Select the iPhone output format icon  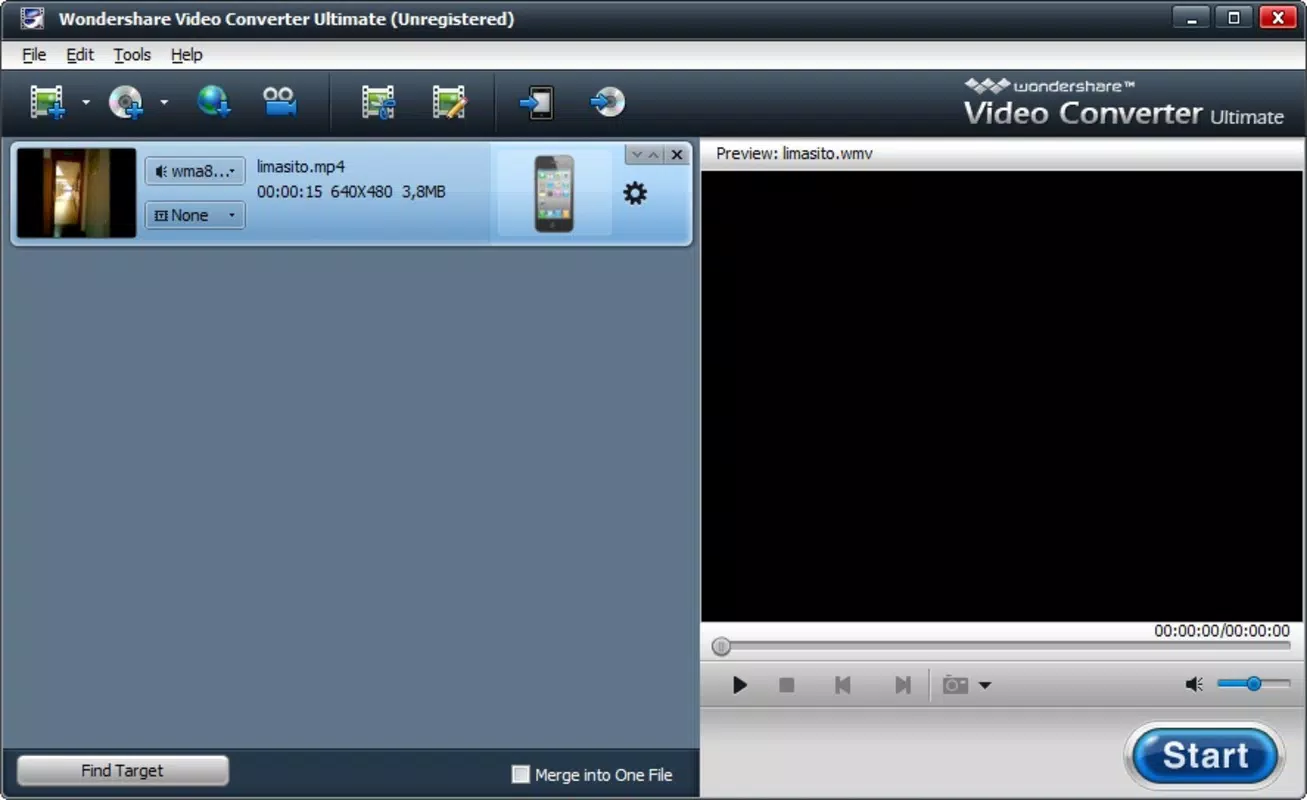[554, 193]
